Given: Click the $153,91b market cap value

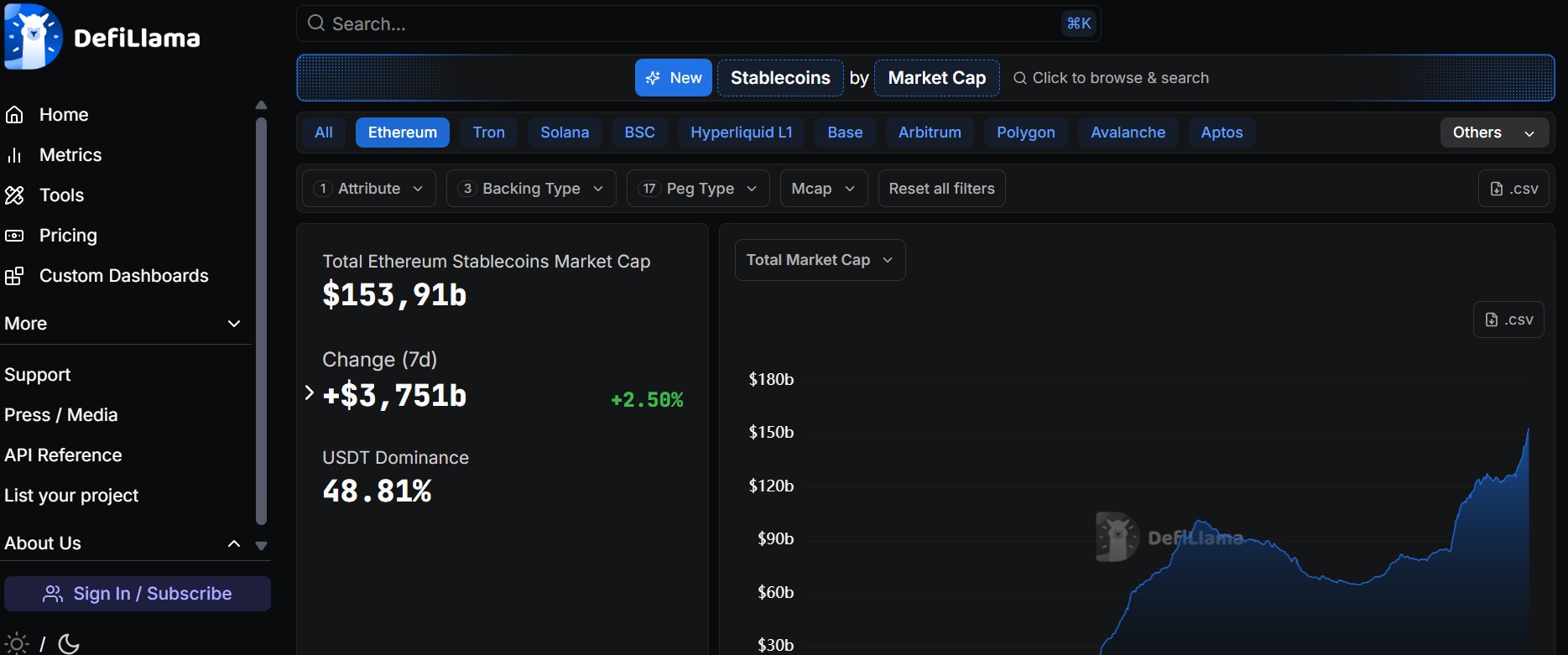Looking at the screenshot, I should coord(394,295).
